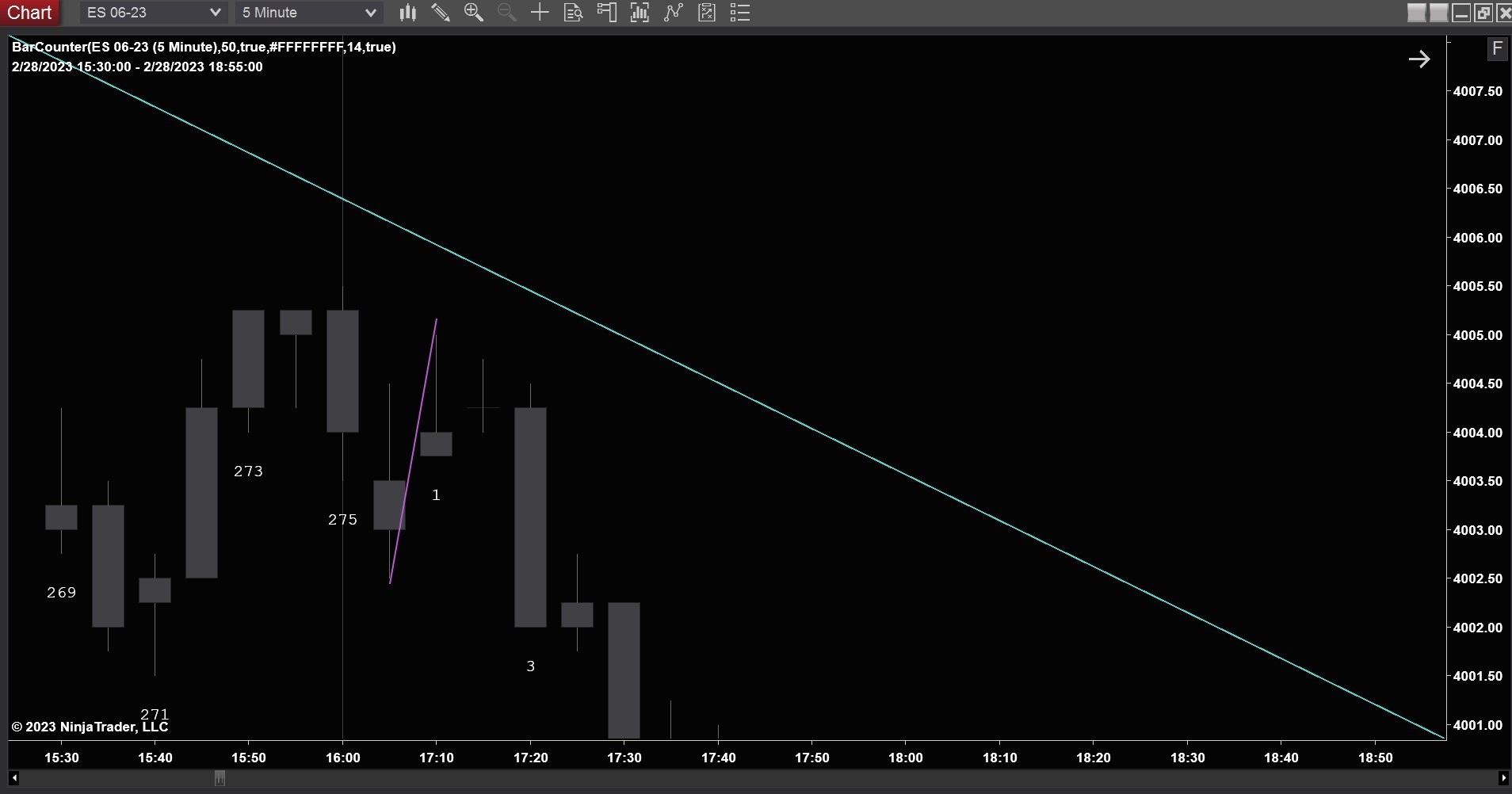This screenshot has height=794, width=1512.
Task: Open the chart Properties list icon
Action: click(x=739, y=13)
